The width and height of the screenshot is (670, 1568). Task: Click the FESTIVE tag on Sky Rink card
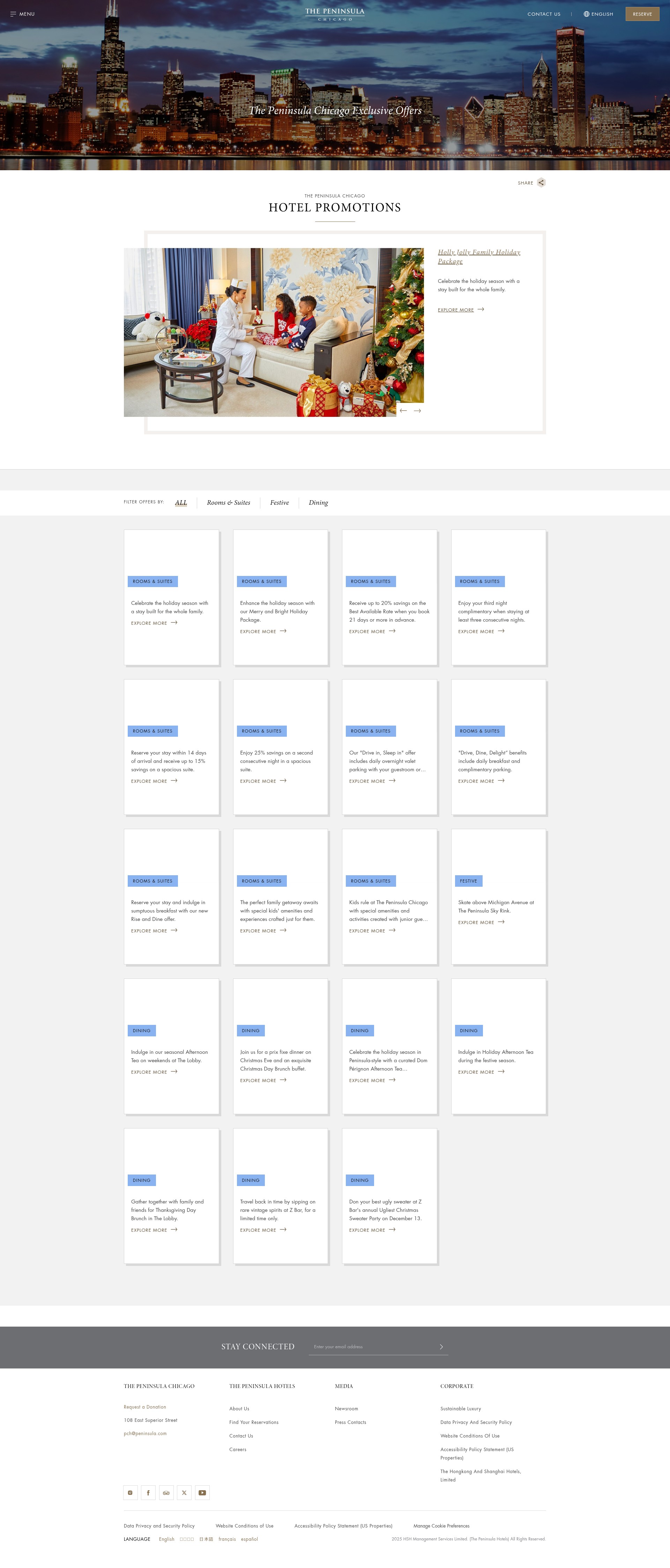pyautogui.click(x=468, y=881)
